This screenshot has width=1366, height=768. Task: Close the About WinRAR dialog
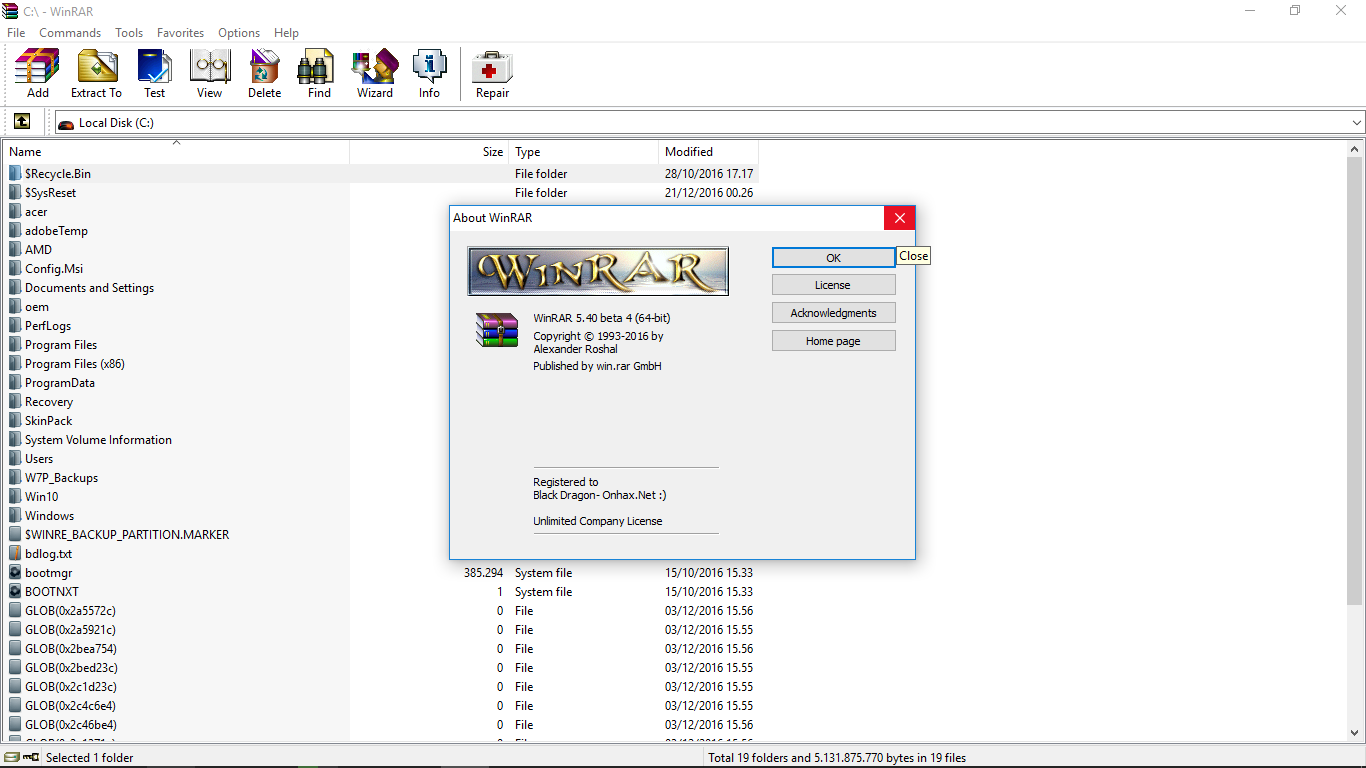899,217
